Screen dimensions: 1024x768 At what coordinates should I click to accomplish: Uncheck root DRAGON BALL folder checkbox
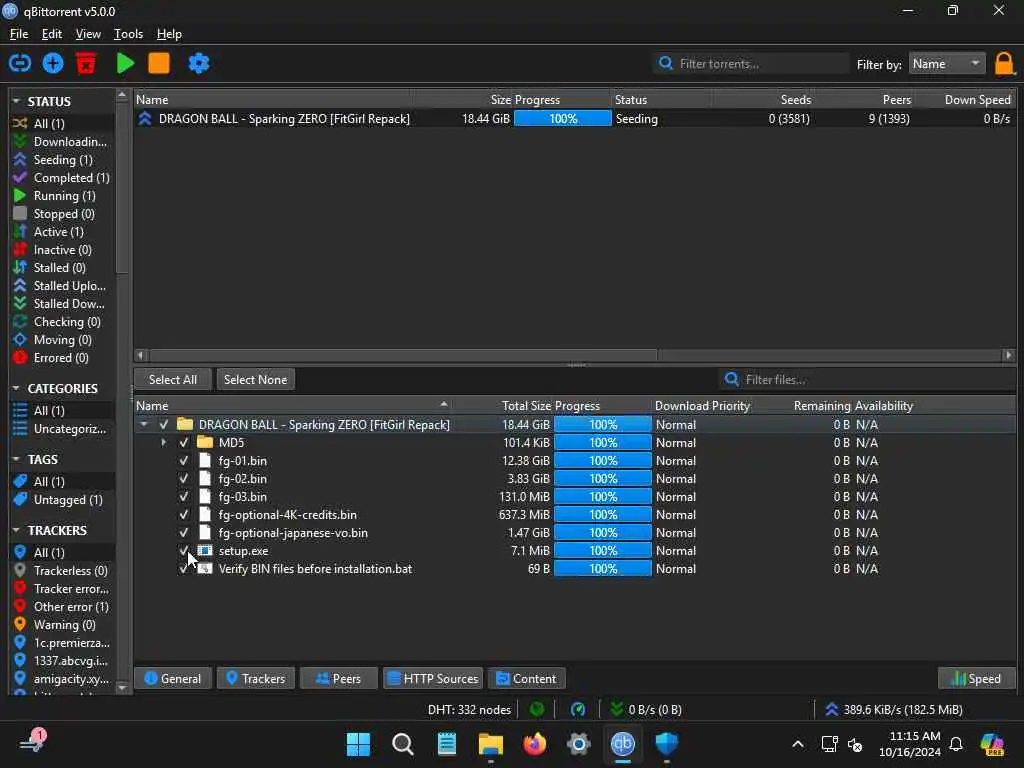point(164,424)
